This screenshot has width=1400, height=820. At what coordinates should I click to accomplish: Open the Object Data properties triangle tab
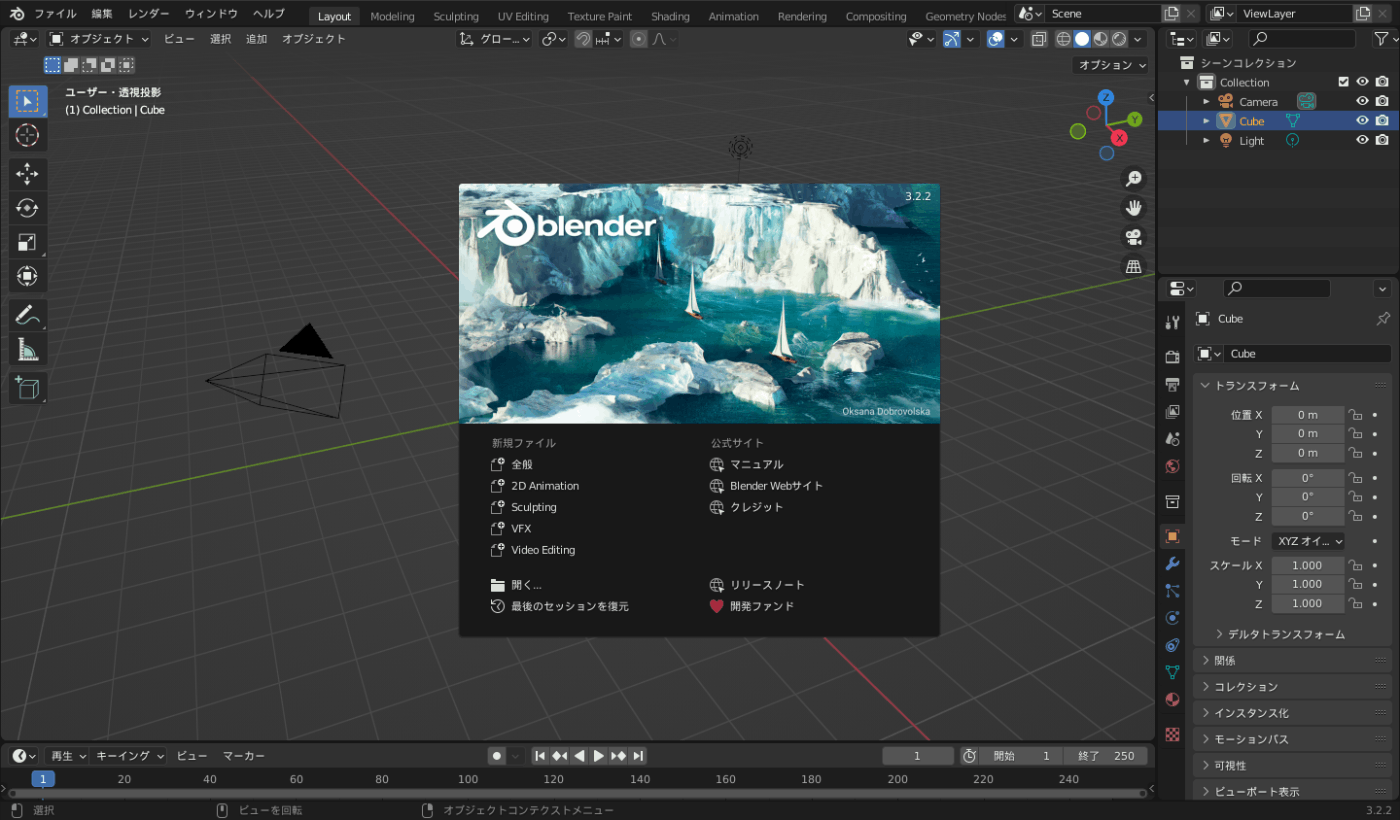(x=1173, y=672)
